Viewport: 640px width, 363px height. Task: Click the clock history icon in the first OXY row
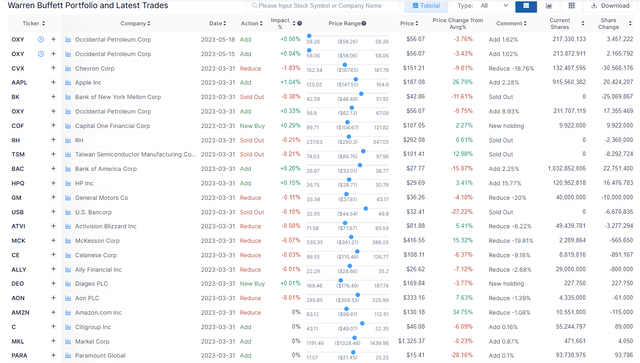coord(41,40)
